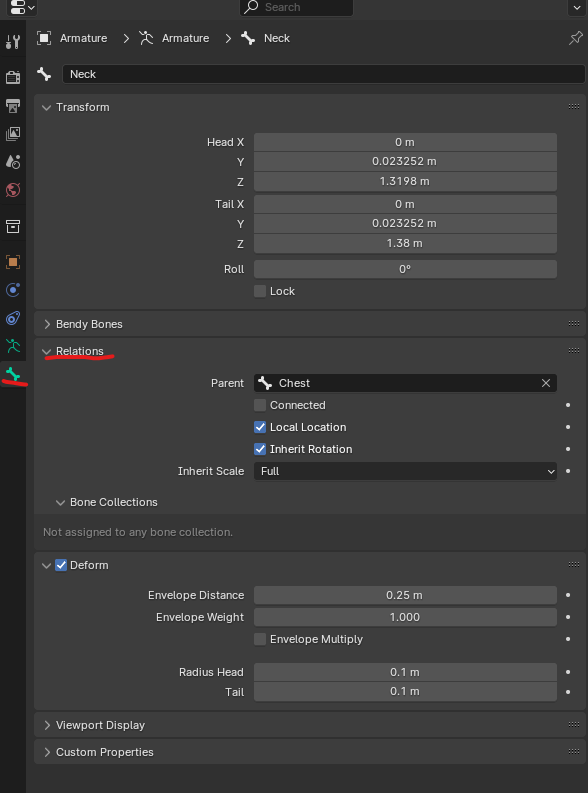
Task: Open the Scene properties tab
Action: (x=13, y=162)
